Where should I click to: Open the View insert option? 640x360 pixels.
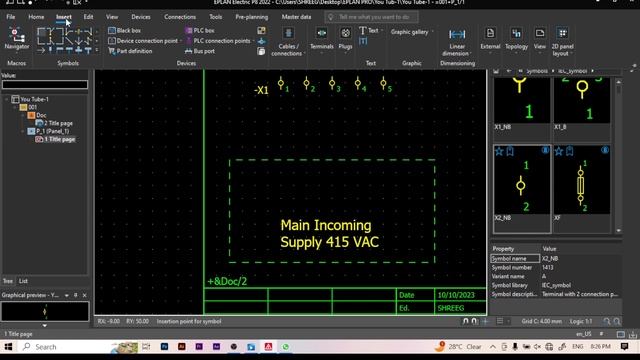pyautogui.click(x=540, y=39)
